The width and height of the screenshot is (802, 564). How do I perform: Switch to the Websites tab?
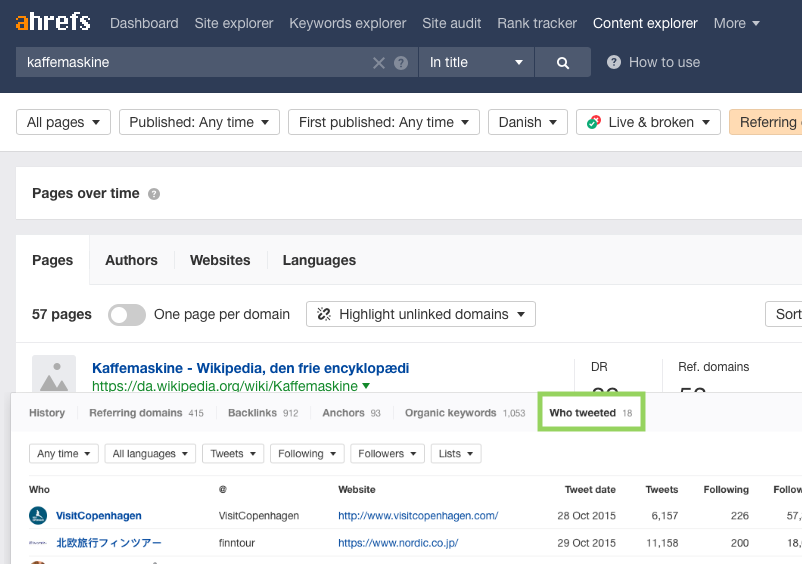click(x=220, y=260)
